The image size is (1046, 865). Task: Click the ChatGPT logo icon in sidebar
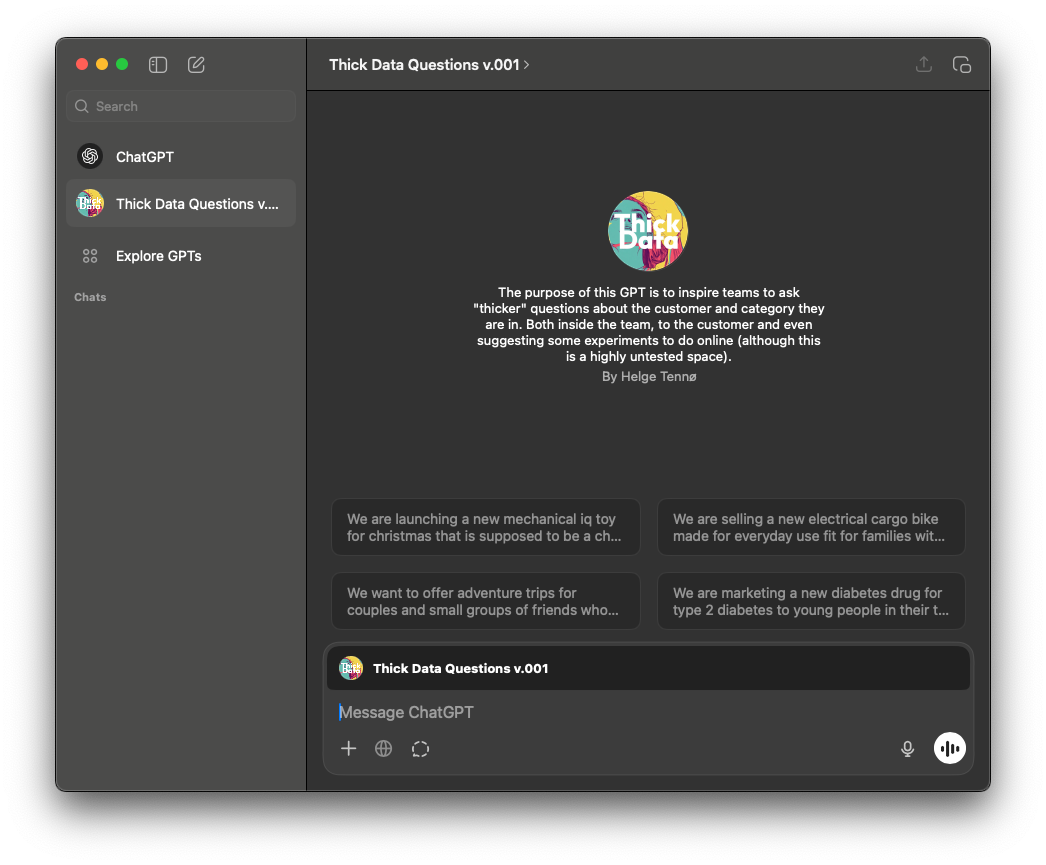tap(90, 157)
